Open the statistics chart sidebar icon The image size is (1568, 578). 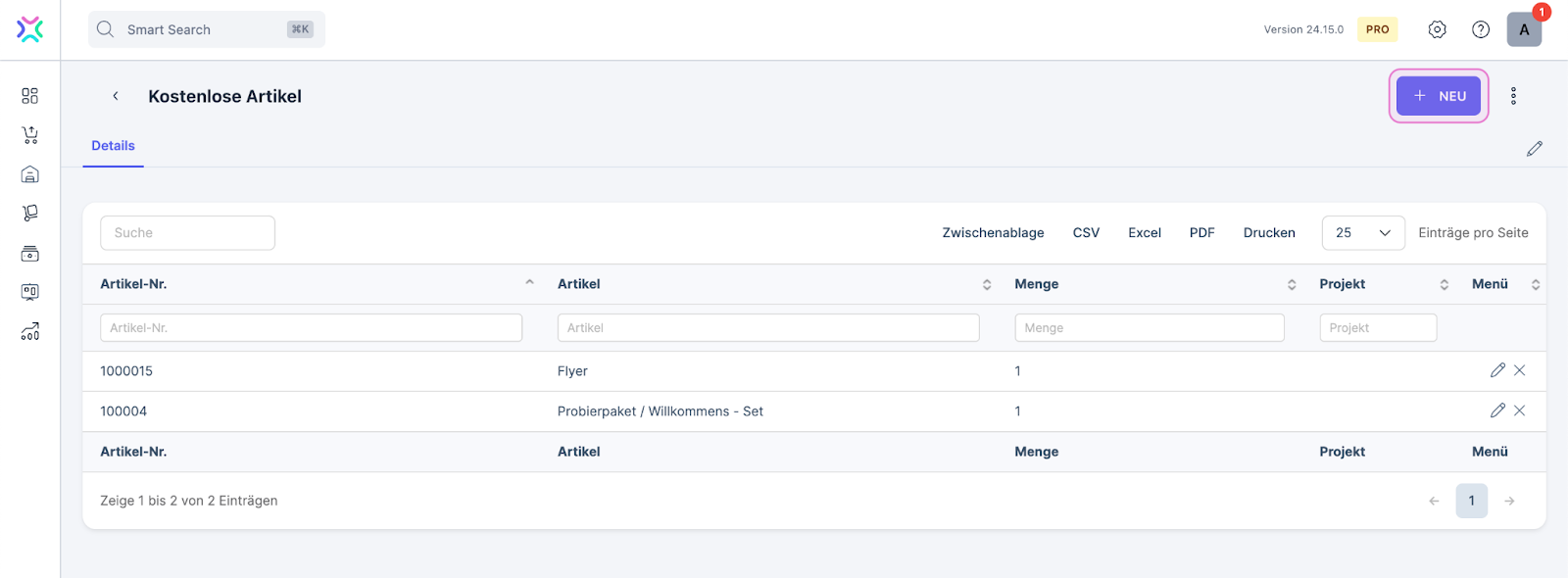[x=30, y=332]
